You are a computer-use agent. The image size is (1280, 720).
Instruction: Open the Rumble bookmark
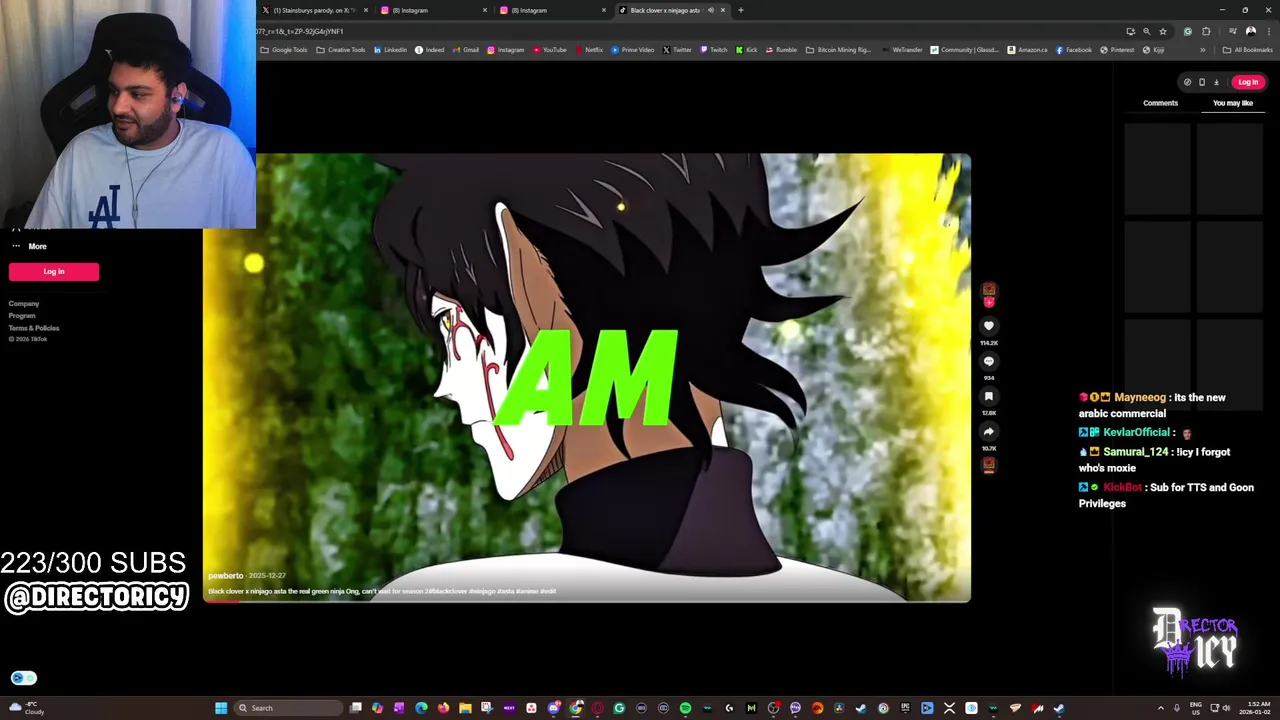coord(781,50)
